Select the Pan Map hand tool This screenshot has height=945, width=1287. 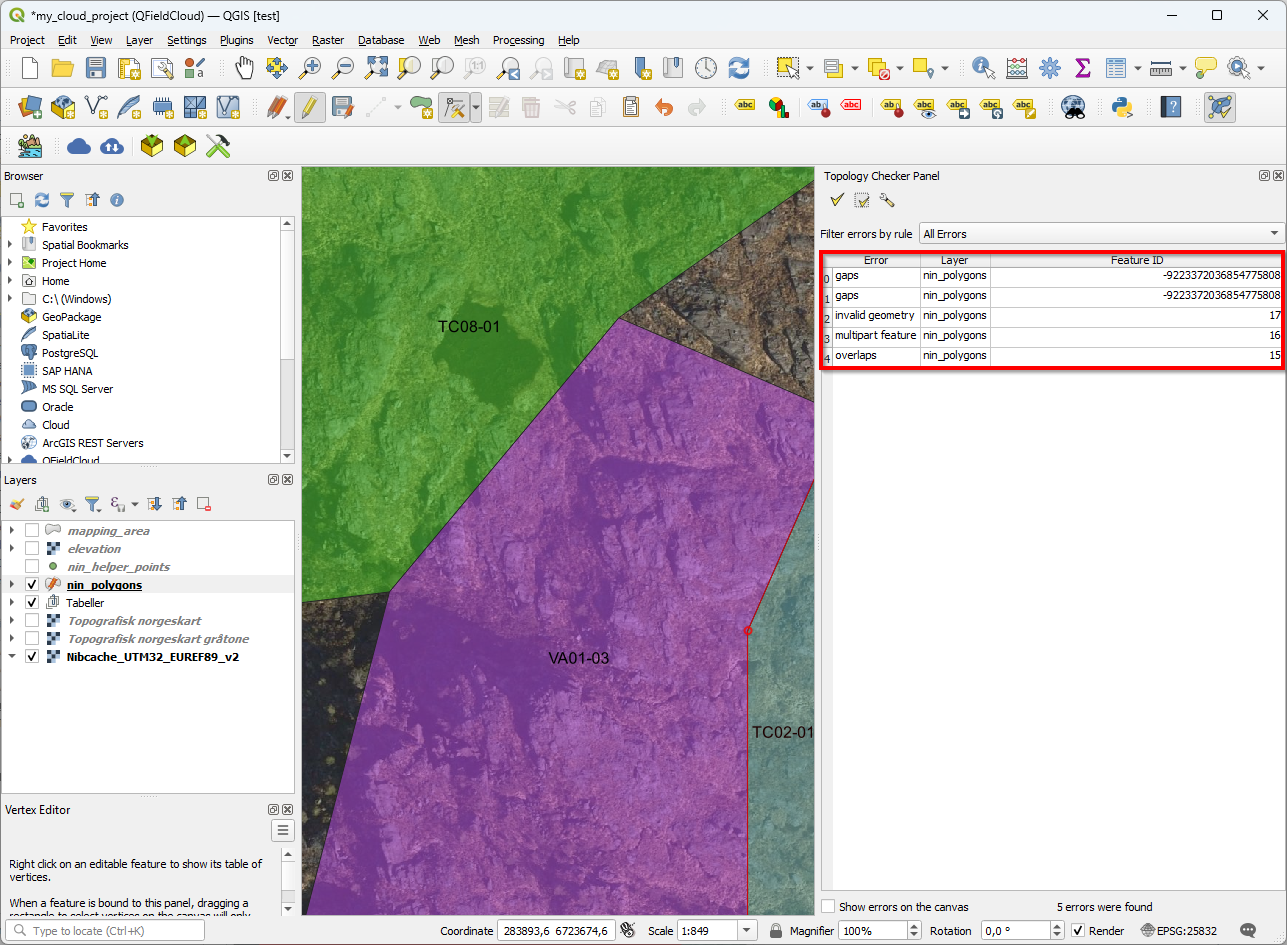(244, 68)
